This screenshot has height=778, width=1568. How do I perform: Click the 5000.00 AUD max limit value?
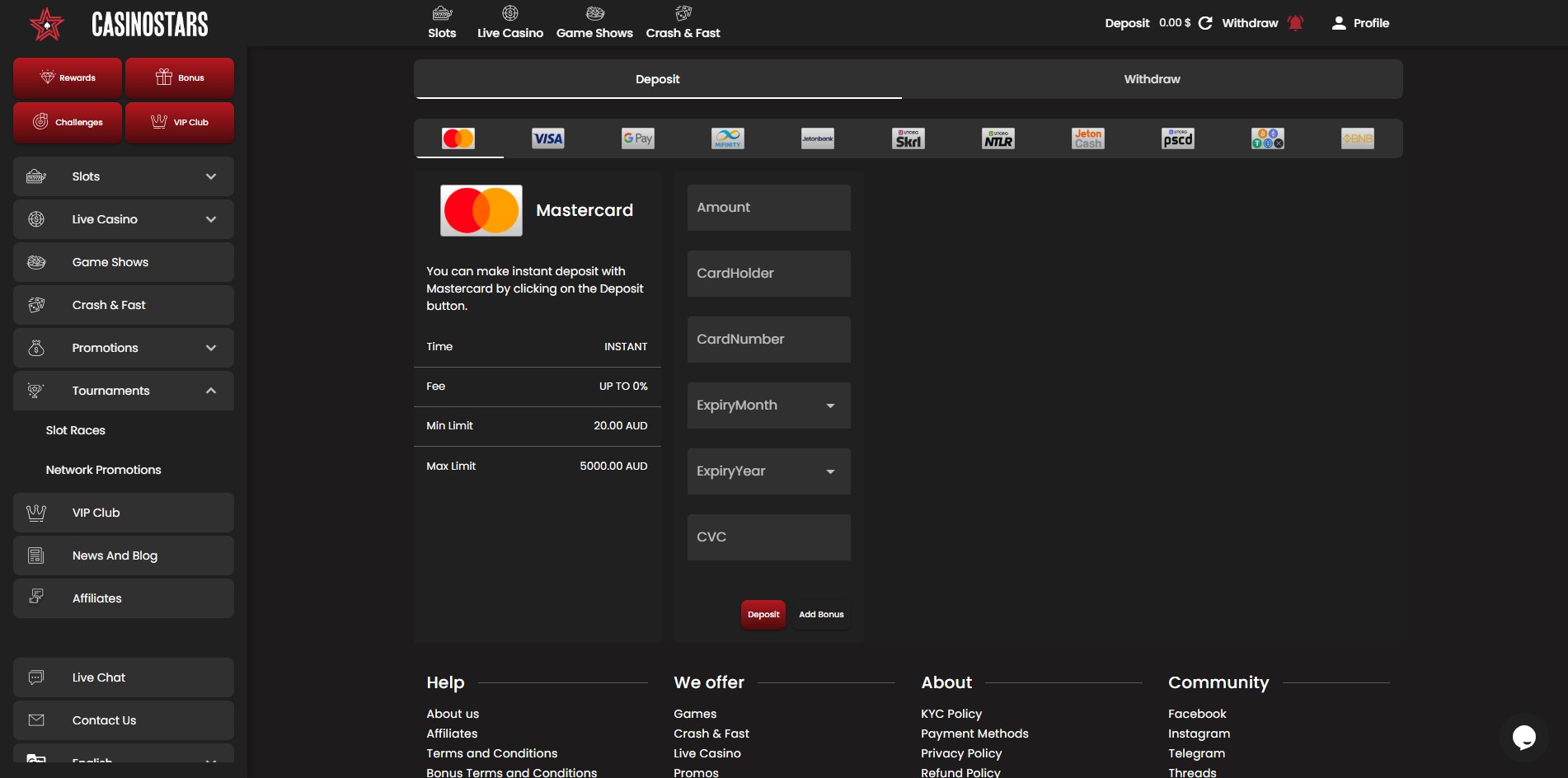tap(613, 466)
